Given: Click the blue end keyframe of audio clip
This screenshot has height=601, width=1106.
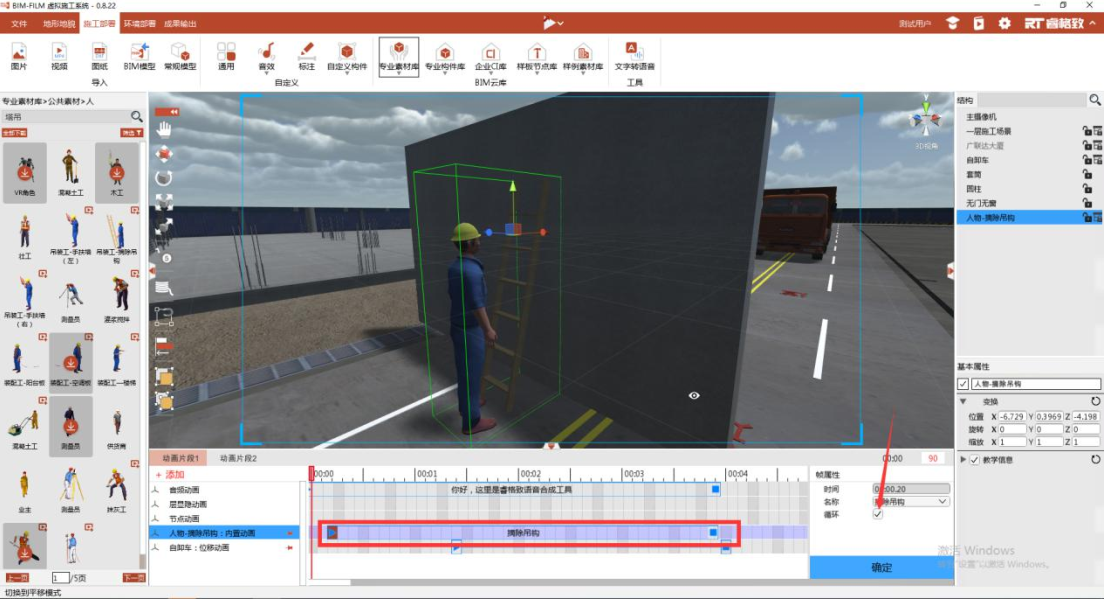Looking at the screenshot, I should [x=715, y=490].
